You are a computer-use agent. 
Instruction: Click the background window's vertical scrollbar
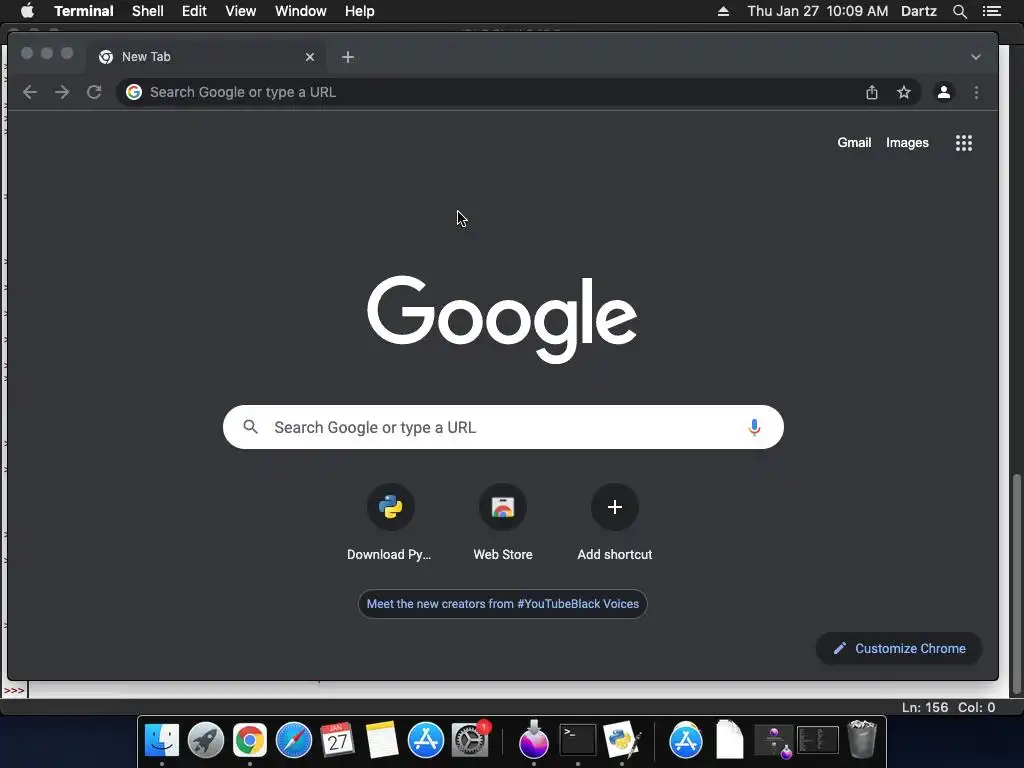(x=1016, y=584)
